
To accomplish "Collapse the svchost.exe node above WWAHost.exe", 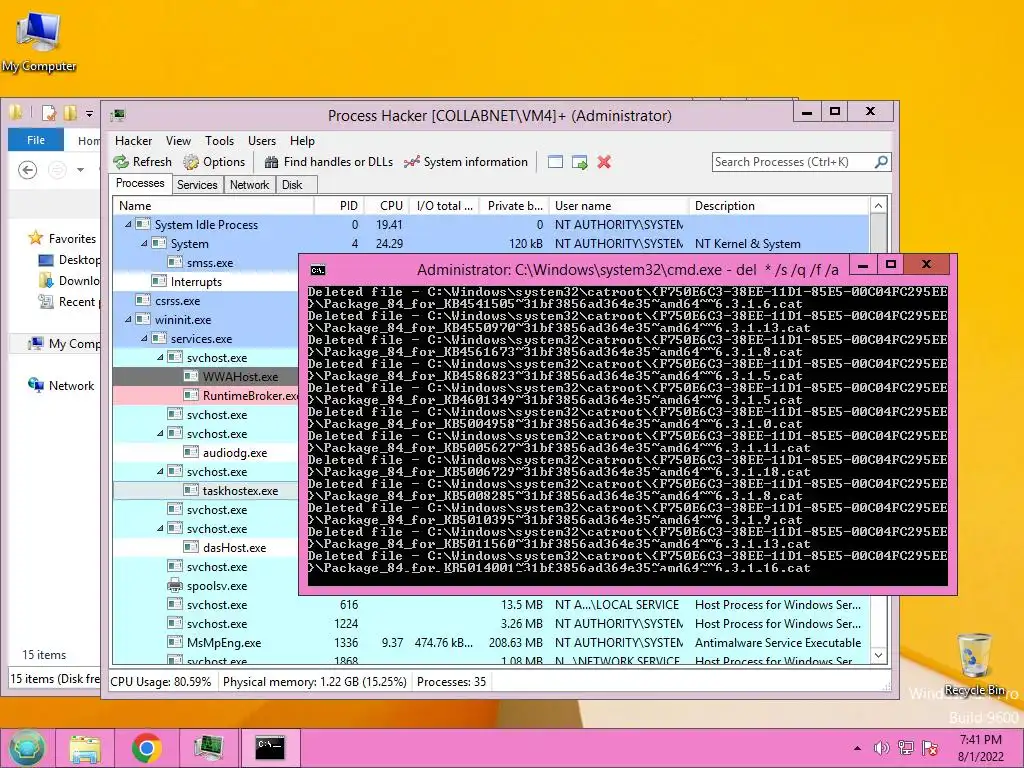I will pyautogui.click(x=160, y=358).
